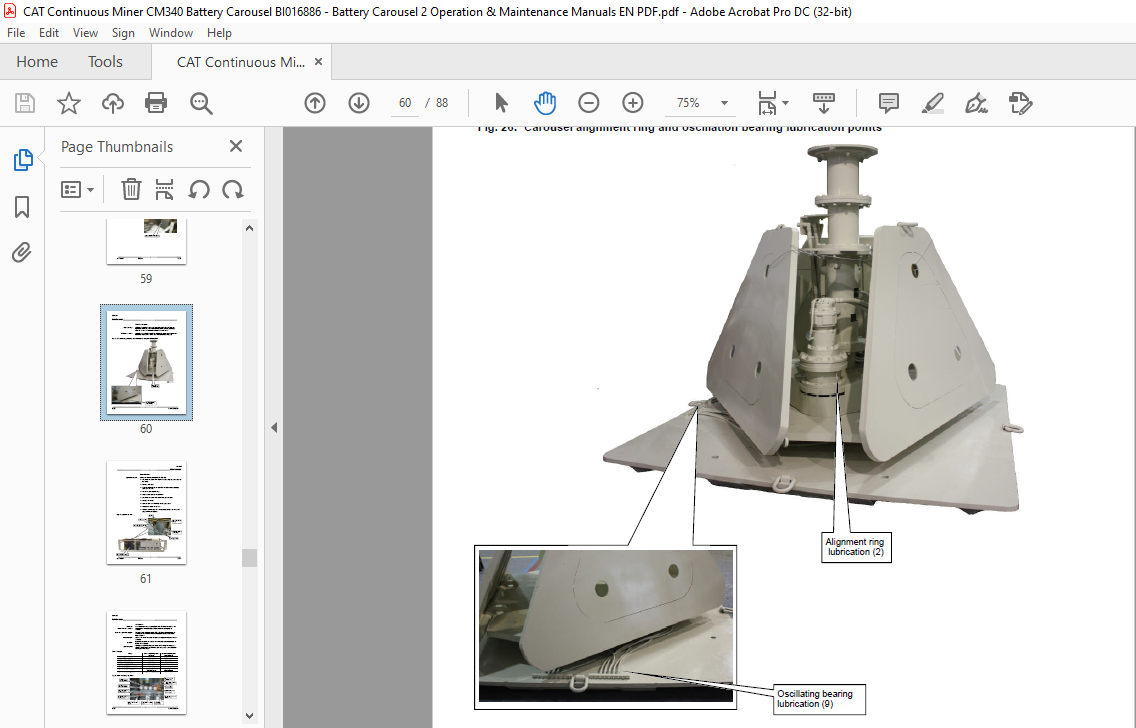Open the find text magnifier
1136x728 pixels.
[x=201, y=103]
